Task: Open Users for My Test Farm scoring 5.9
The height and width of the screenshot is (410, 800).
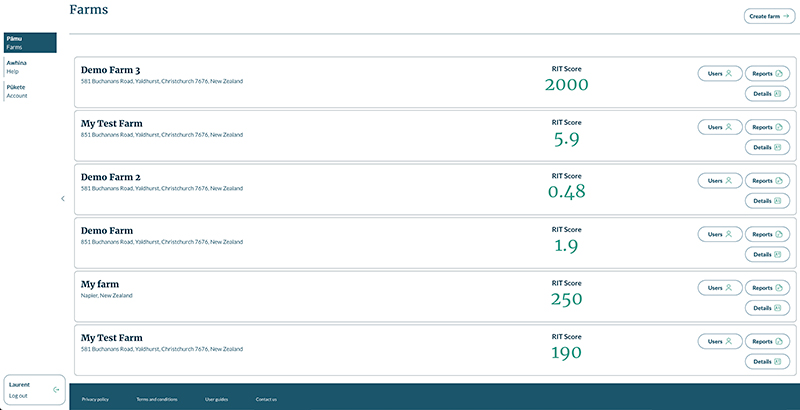Action: pos(720,127)
